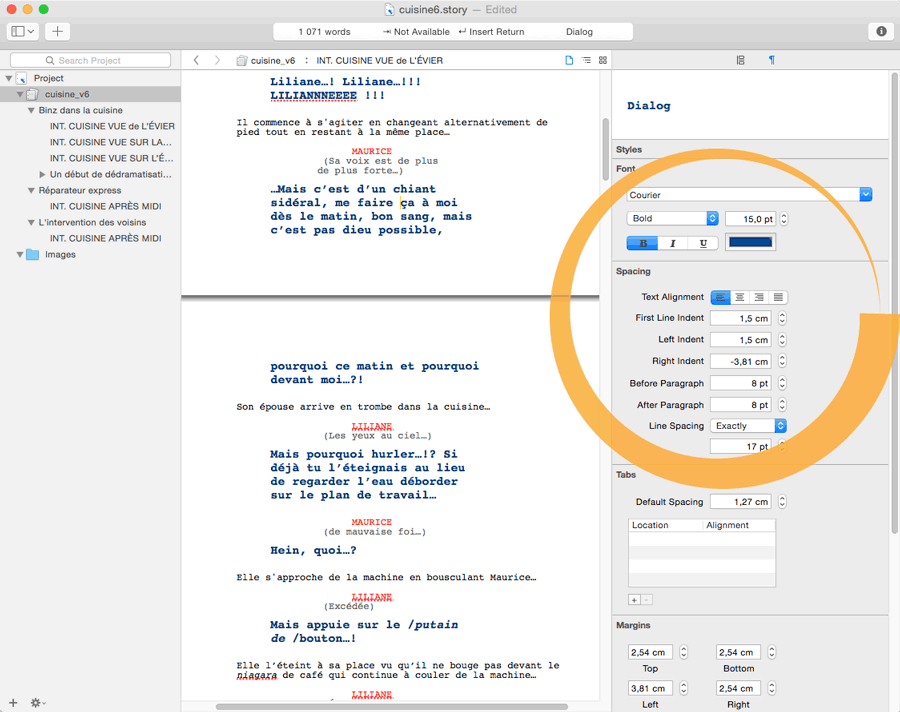Click Right Indent value field

click(740, 361)
